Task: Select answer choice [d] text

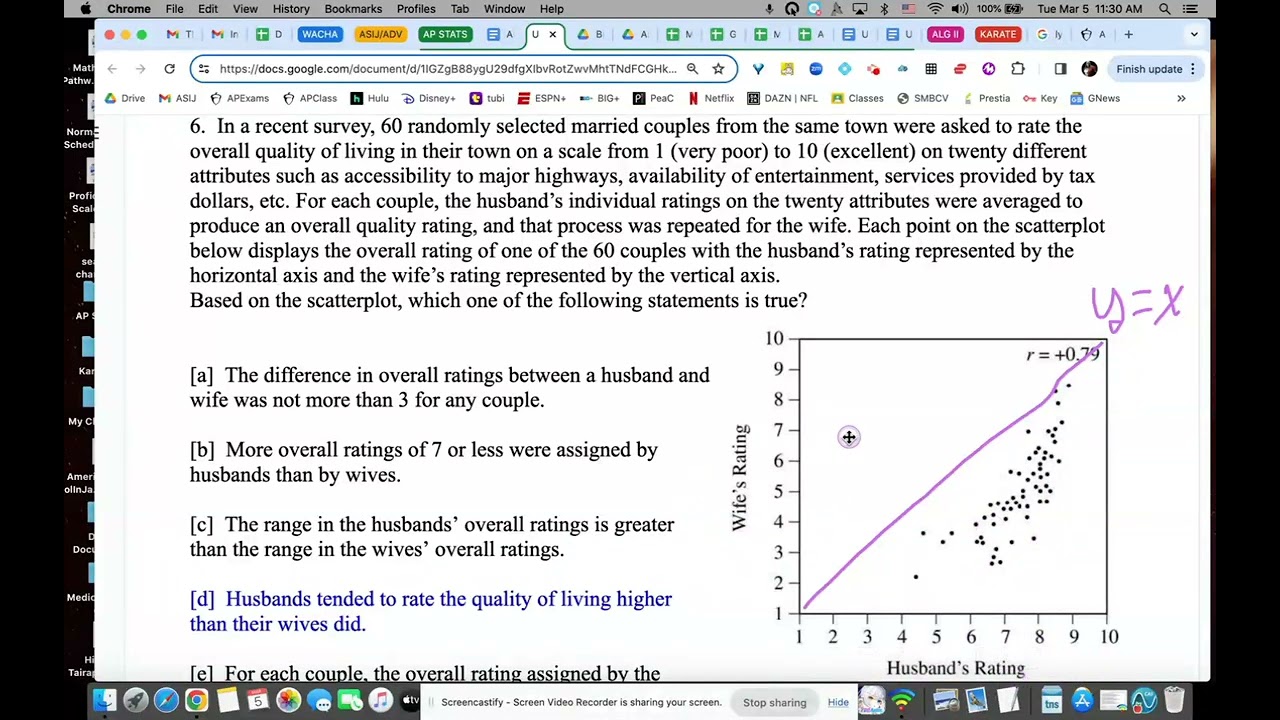Action: click(431, 611)
